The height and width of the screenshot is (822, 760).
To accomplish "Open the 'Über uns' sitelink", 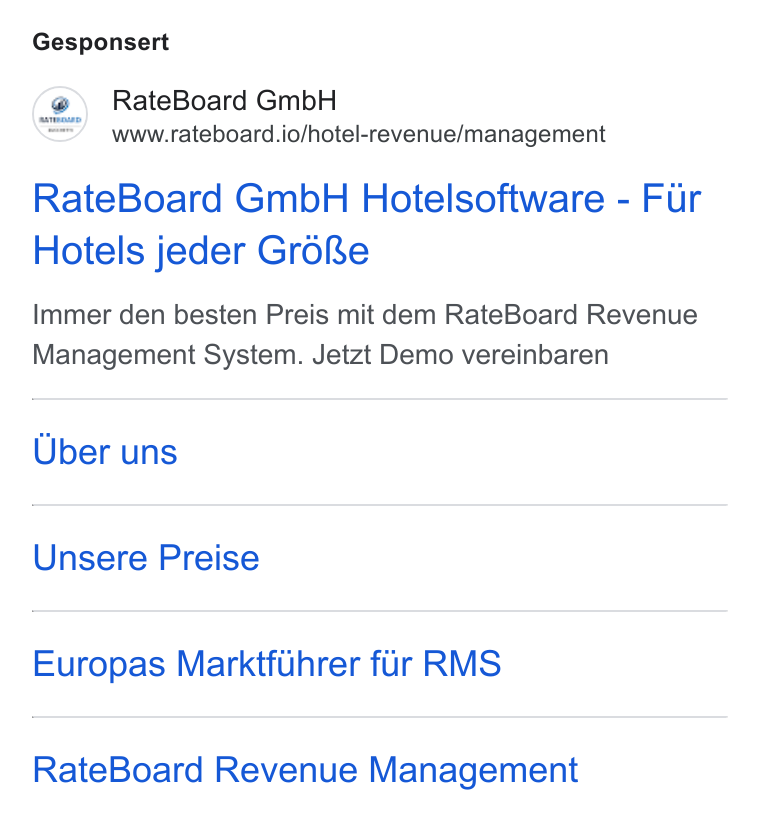I will coord(105,451).
